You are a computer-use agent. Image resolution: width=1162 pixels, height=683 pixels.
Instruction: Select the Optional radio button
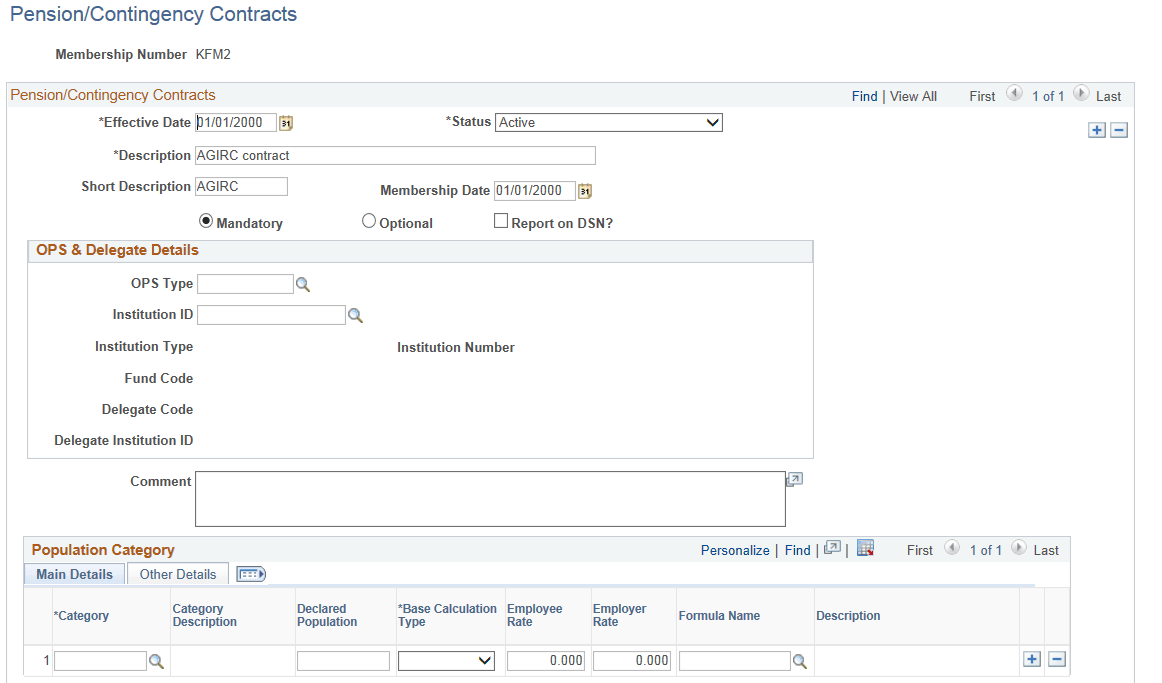(x=368, y=220)
